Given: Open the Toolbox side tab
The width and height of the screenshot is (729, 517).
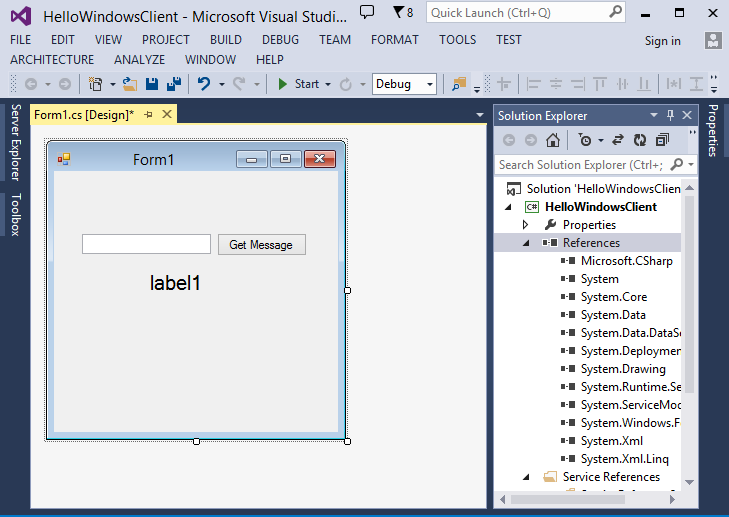Looking at the screenshot, I should pos(15,214).
